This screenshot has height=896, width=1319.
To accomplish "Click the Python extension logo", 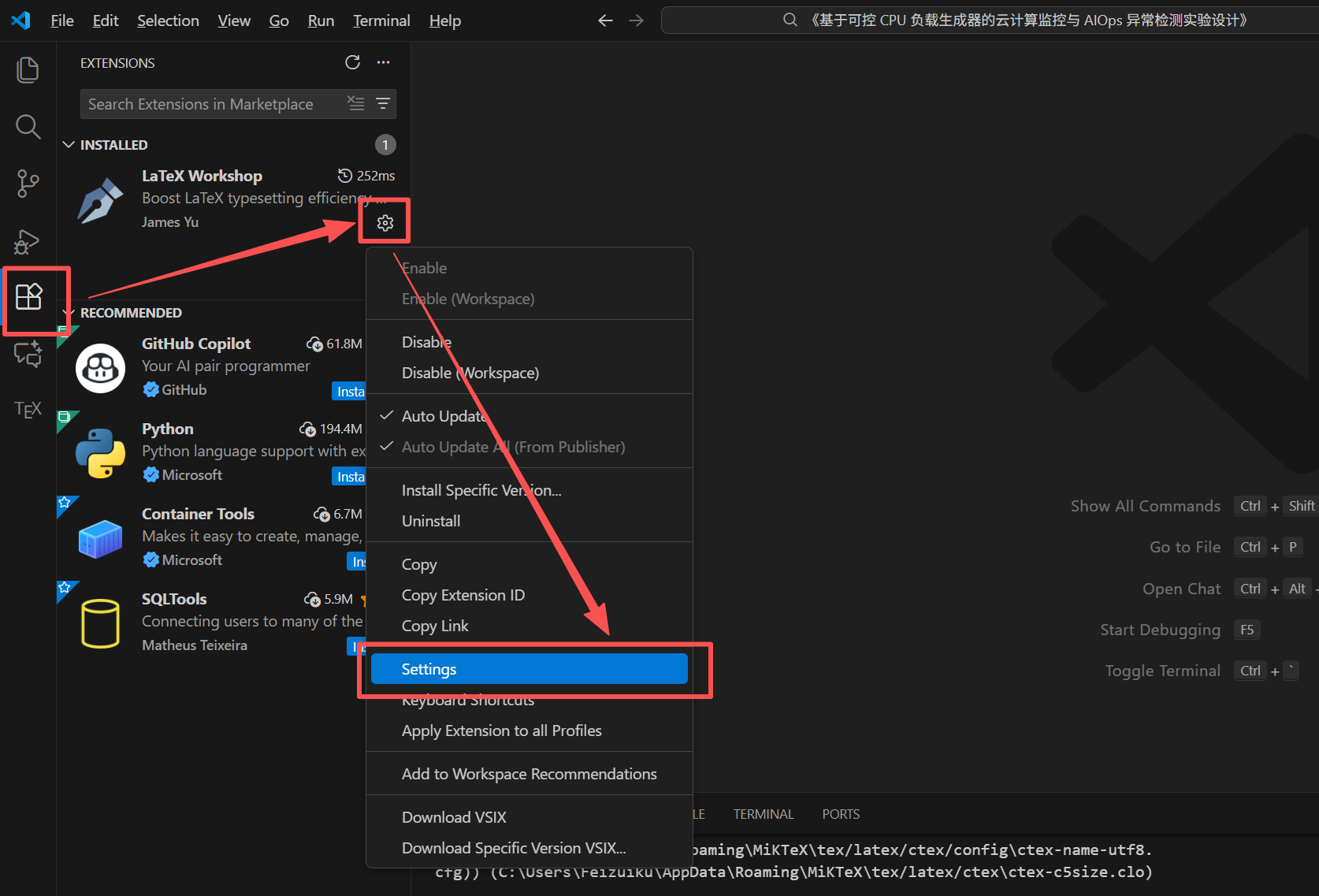I will coord(100,453).
